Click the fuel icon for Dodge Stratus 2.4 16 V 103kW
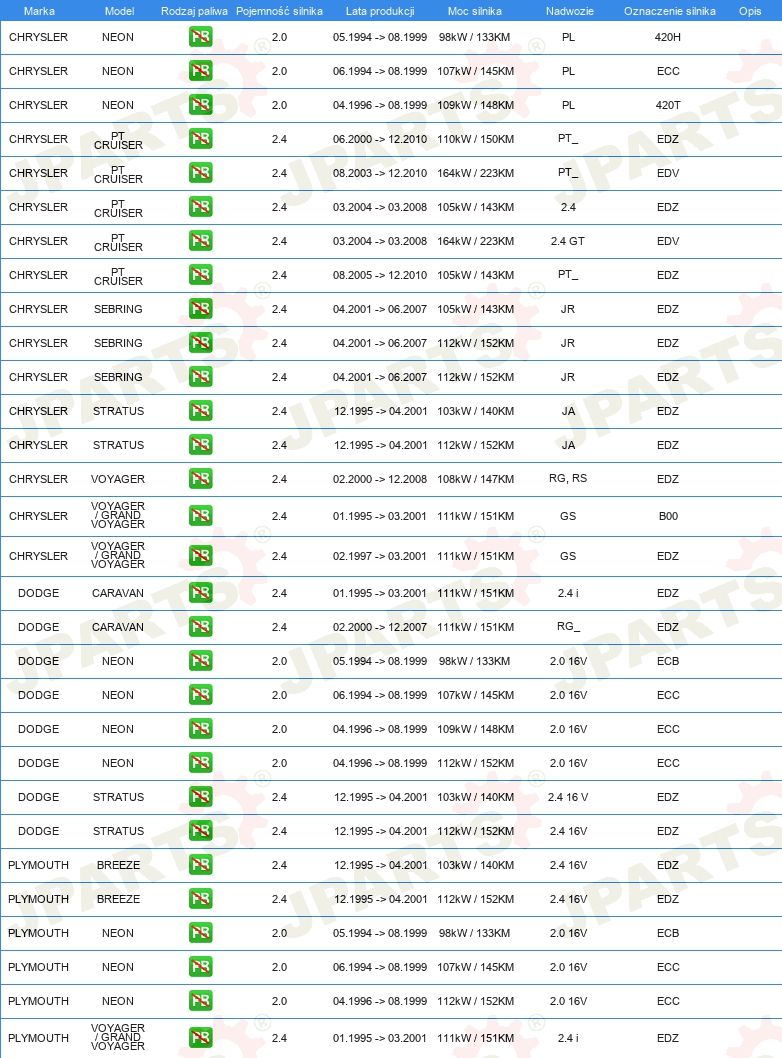Image resolution: width=782 pixels, height=1058 pixels. coord(200,797)
